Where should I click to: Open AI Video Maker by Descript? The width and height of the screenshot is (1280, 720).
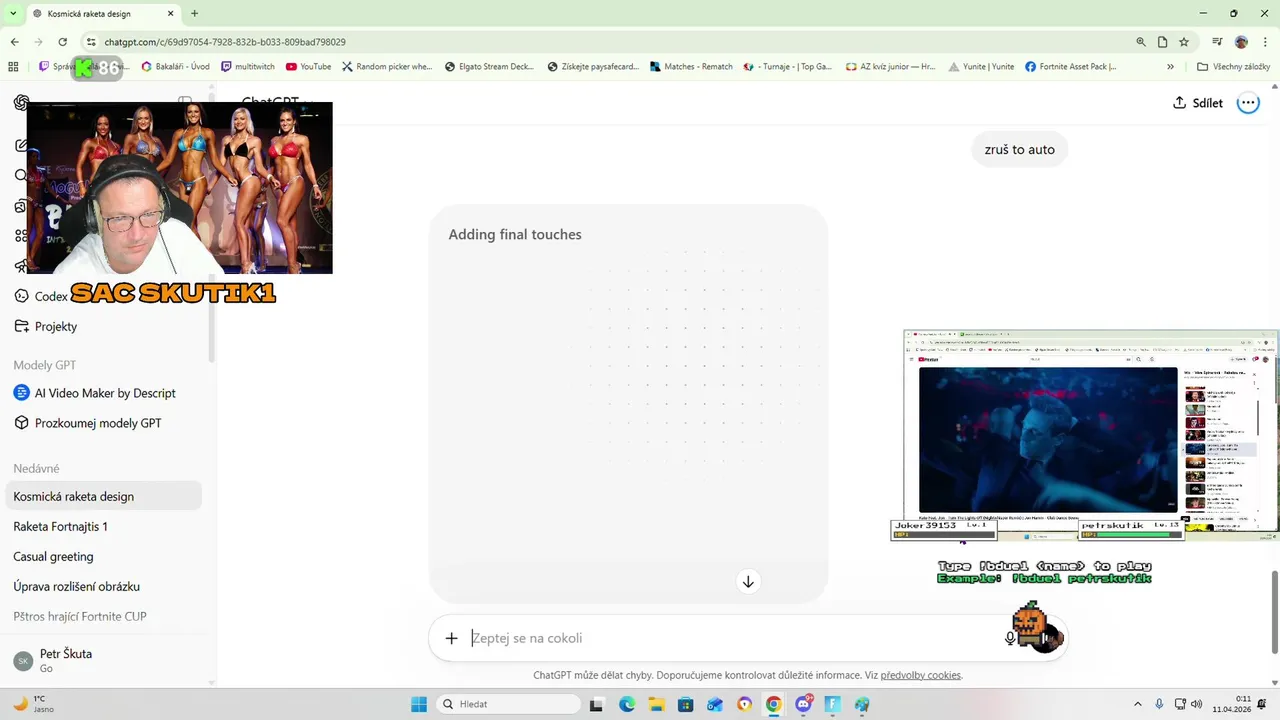pyautogui.click(x=105, y=393)
